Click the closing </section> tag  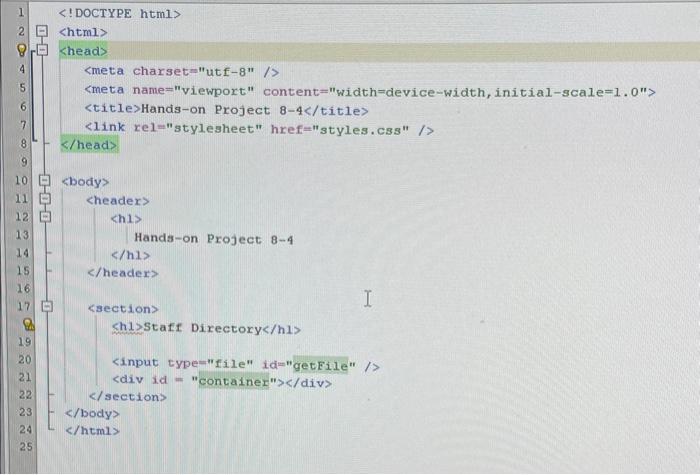[x=128, y=396]
